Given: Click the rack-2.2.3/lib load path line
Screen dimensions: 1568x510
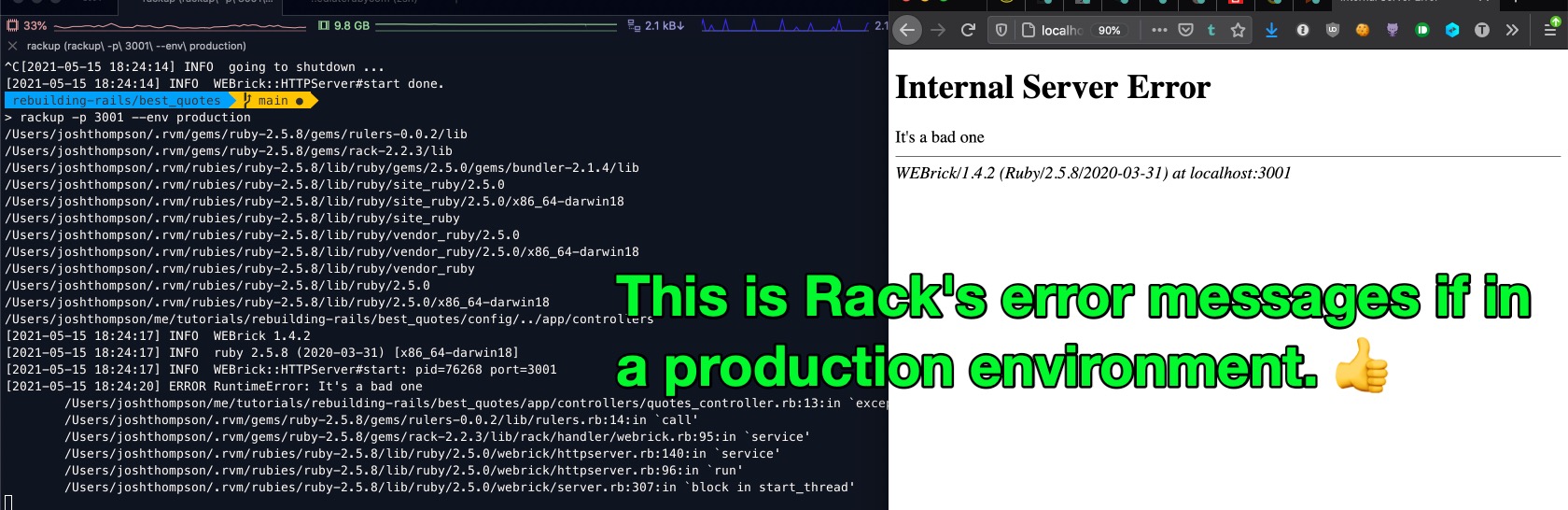Looking at the screenshot, I should (x=229, y=151).
